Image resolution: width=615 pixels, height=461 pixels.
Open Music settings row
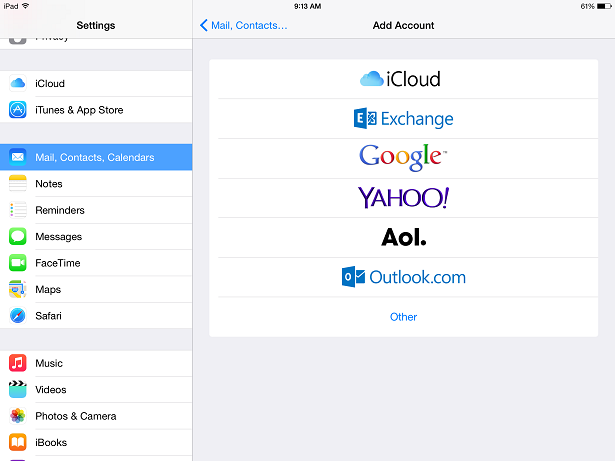coord(96,363)
